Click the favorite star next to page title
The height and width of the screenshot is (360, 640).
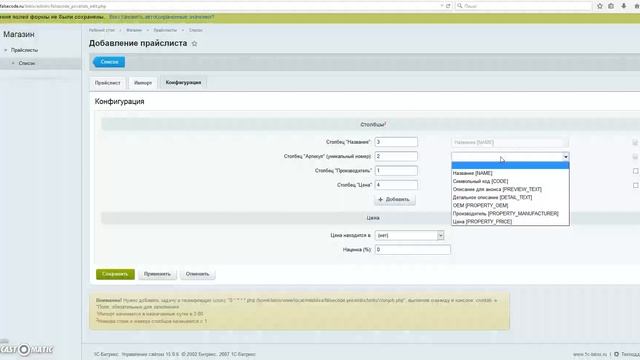(194, 44)
